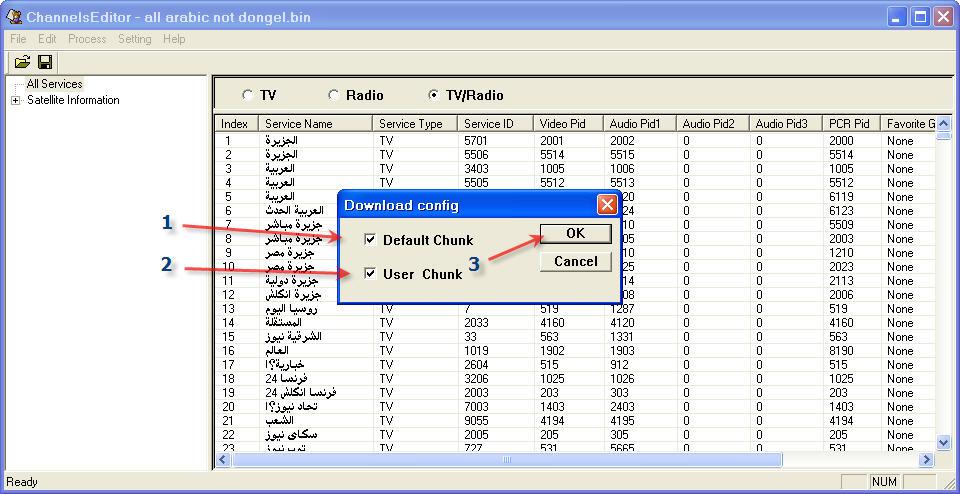
Task: Click the vertical scrollbar down arrow
Action: (943, 442)
